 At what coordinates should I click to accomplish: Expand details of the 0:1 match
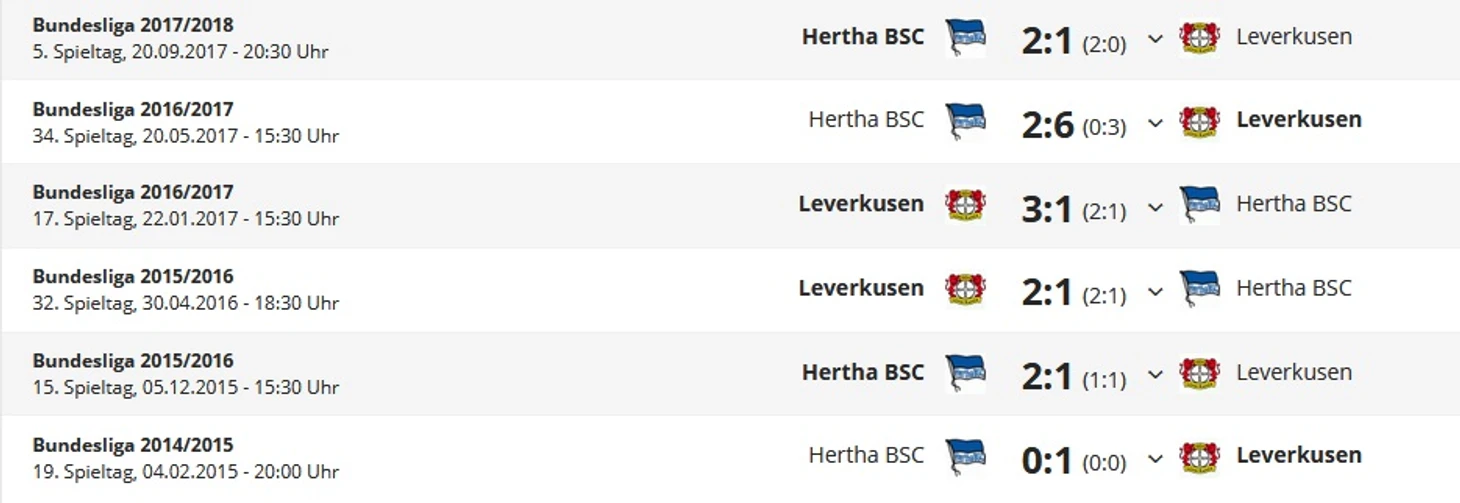pyautogui.click(x=1155, y=459)
